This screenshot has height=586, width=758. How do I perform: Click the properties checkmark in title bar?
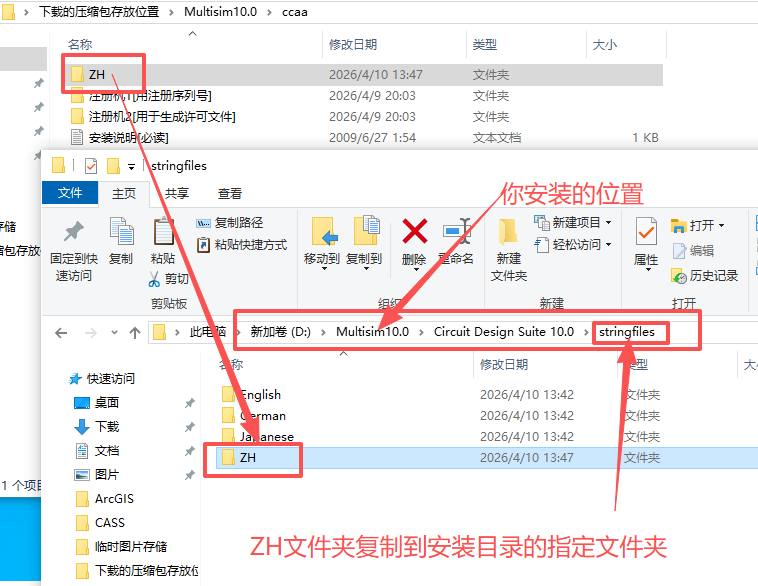pyautogui.click(x=91, y=166)
